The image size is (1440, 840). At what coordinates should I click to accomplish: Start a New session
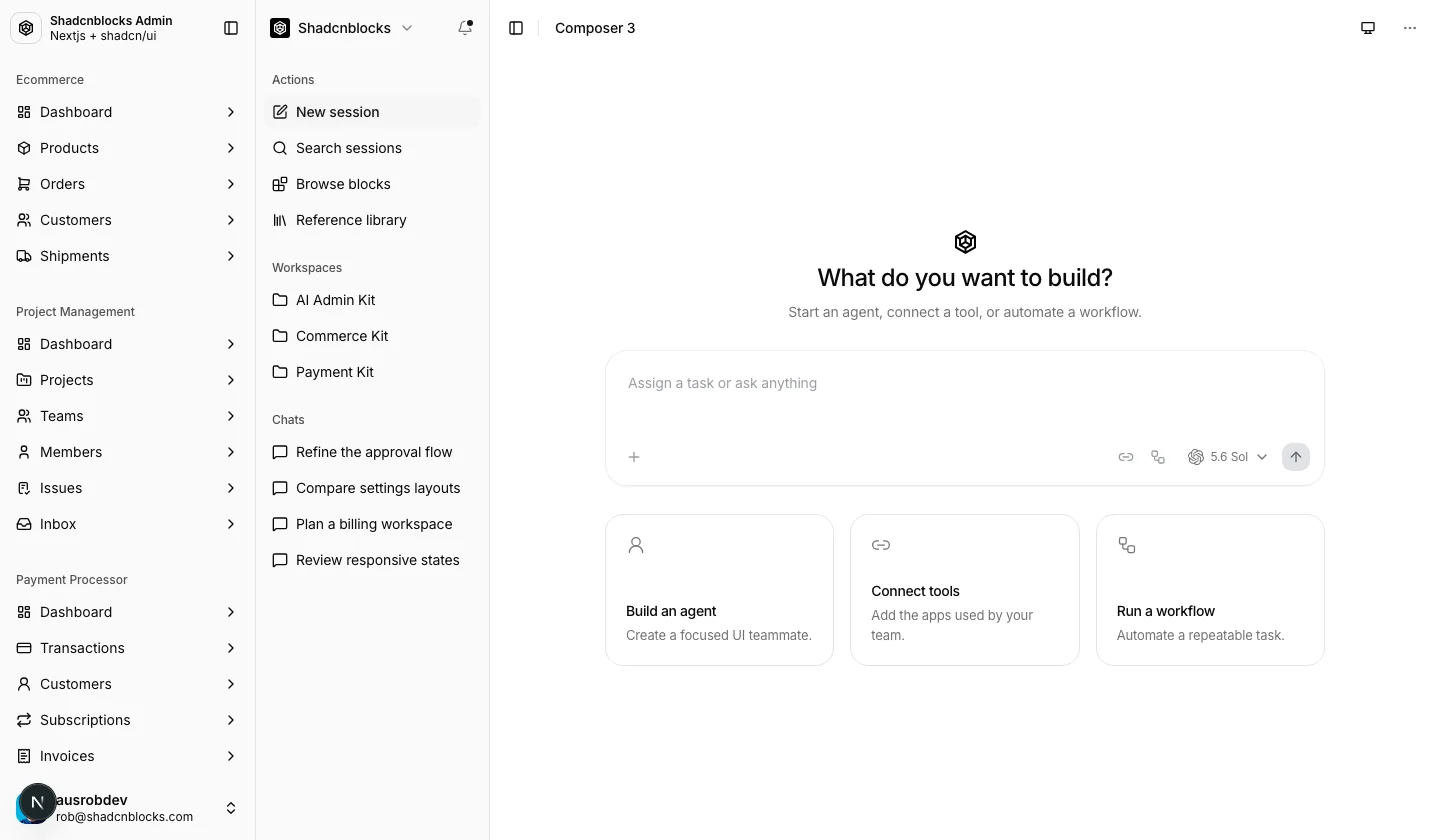coord(372,112)
